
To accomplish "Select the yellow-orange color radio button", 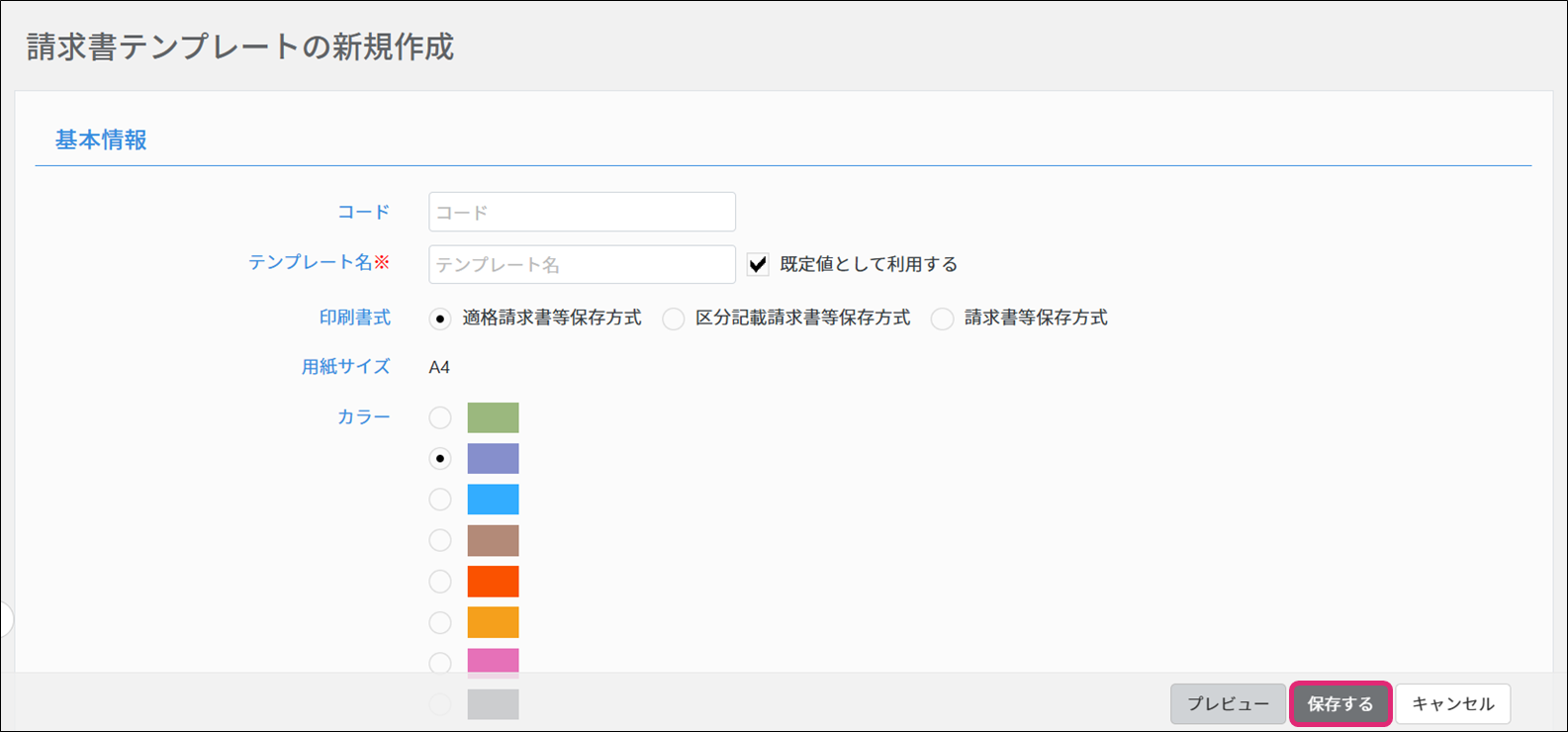I will [x=440, y=622].
